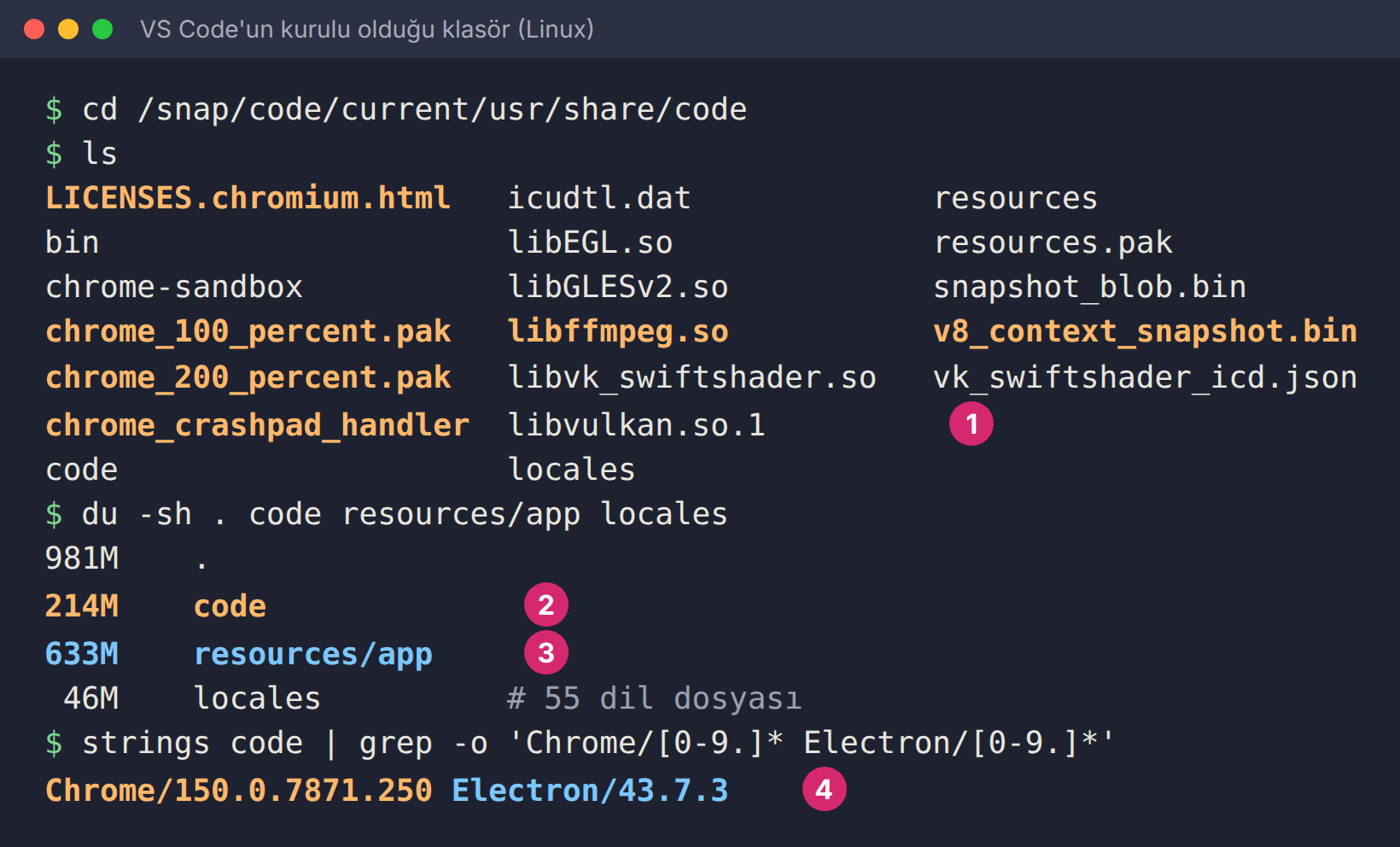The height and width of the screenshot is (847, 1400).
Task: Click 'libvulkan.so.1' file name
Action: (x=637, y=425)
